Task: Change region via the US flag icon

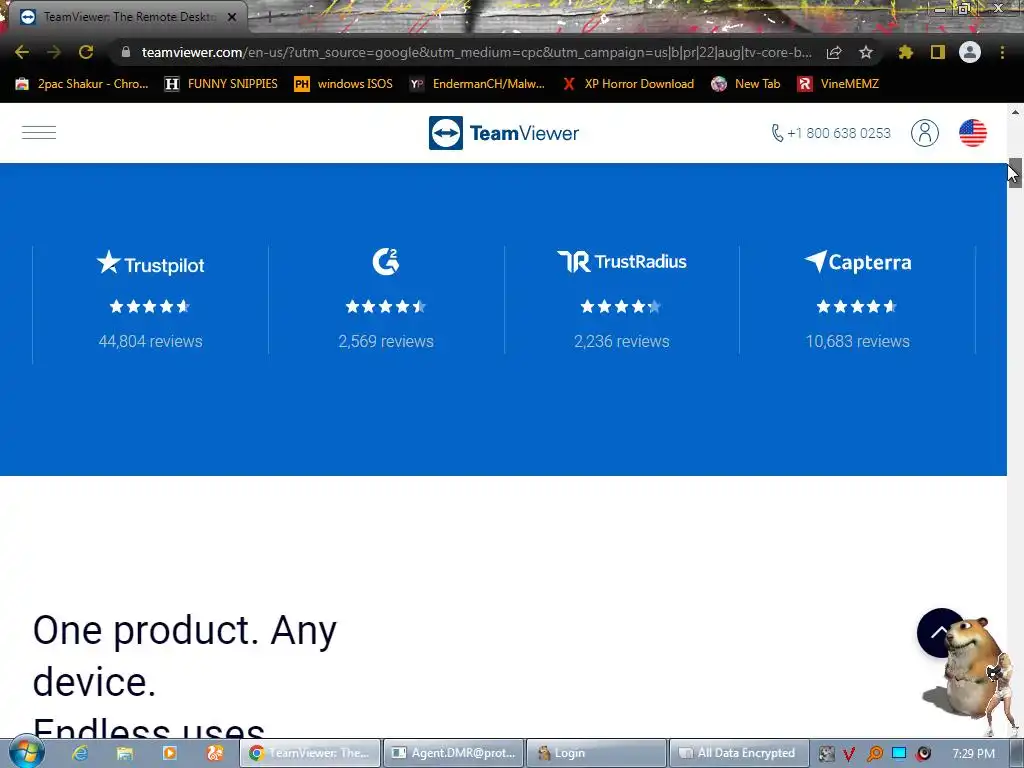Action: coord(973,133)
